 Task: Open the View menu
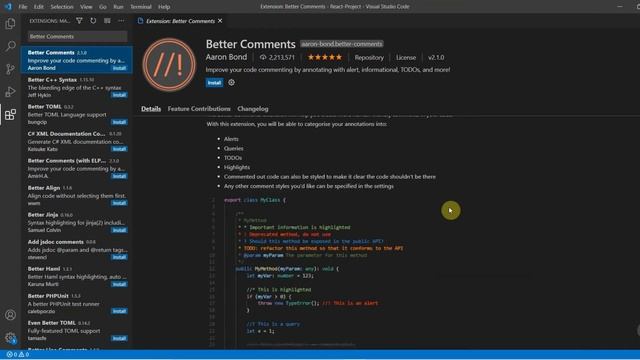(x=86, y=7)
